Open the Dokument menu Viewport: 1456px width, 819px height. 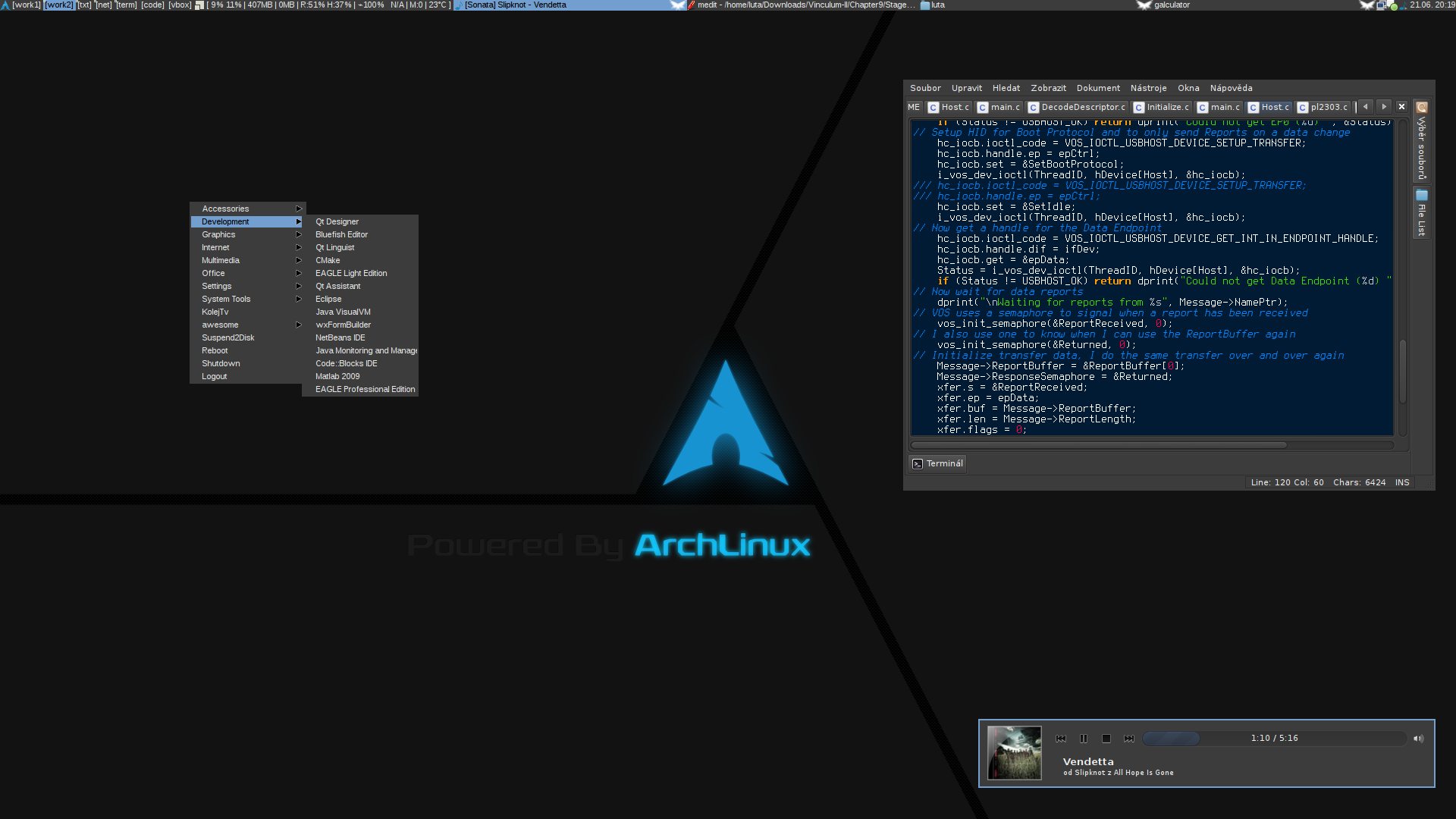[x=1098, y=88]
